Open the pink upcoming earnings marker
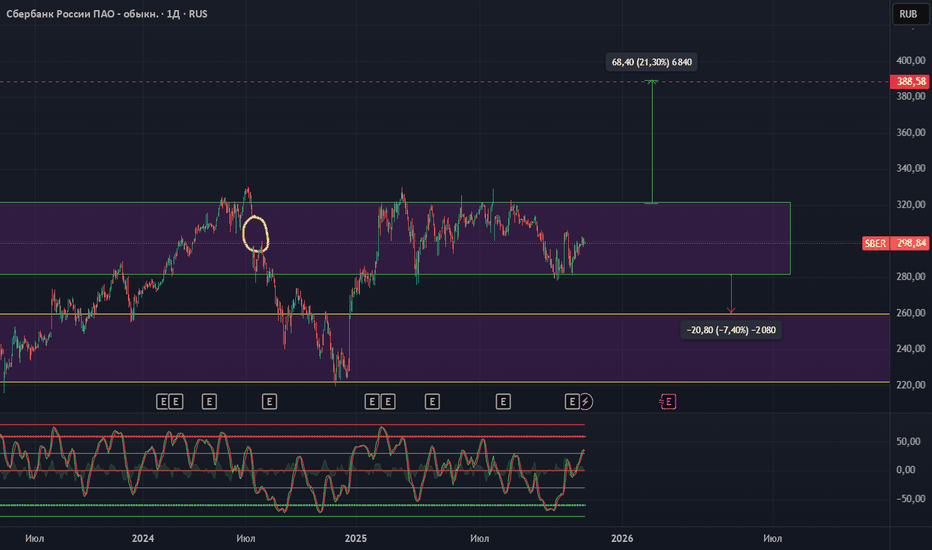Viewport: 932px width, 550px height. [668, 401]
